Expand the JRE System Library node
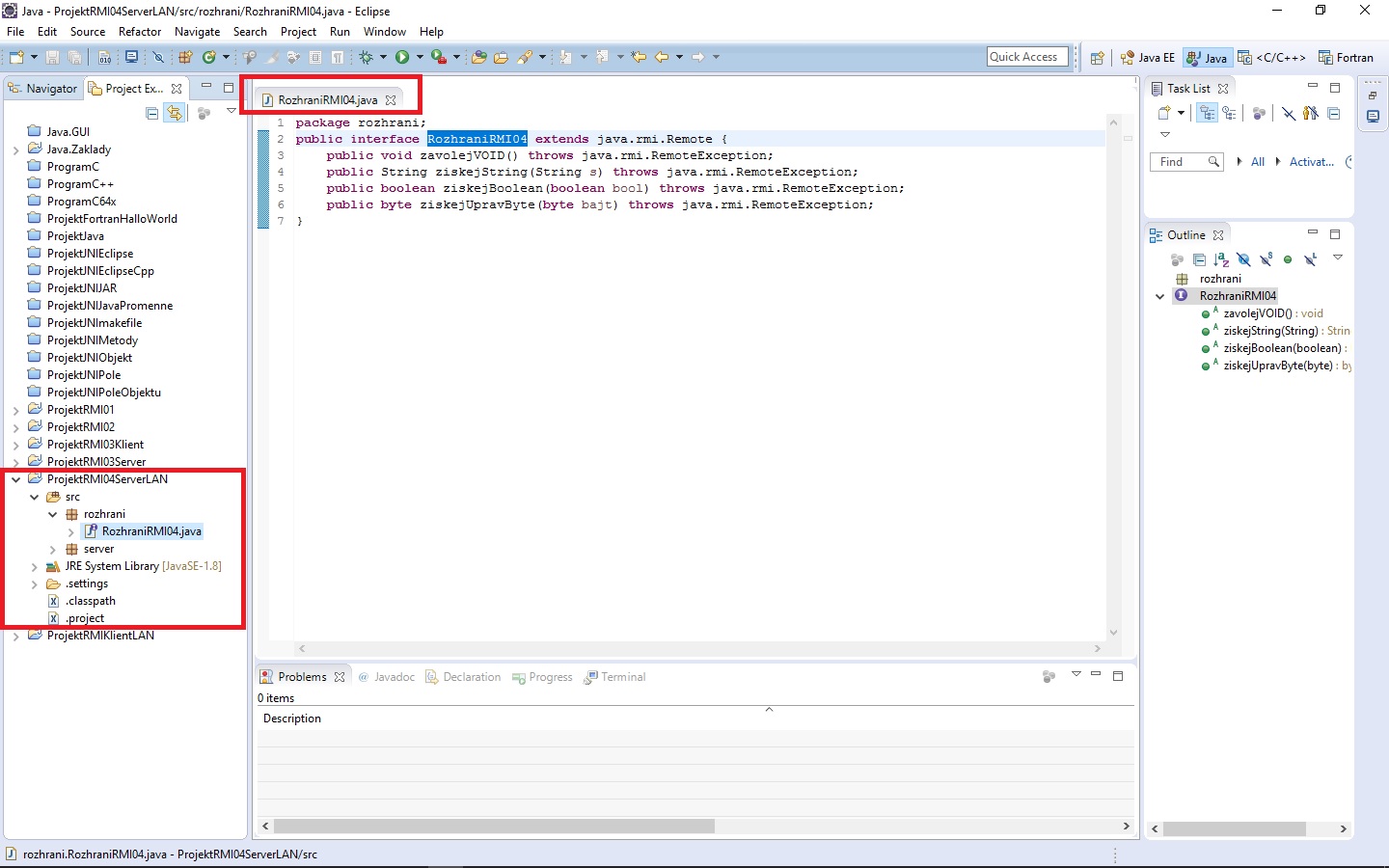1389x868 pixels. pyautogui.click(x=35, y=567)
